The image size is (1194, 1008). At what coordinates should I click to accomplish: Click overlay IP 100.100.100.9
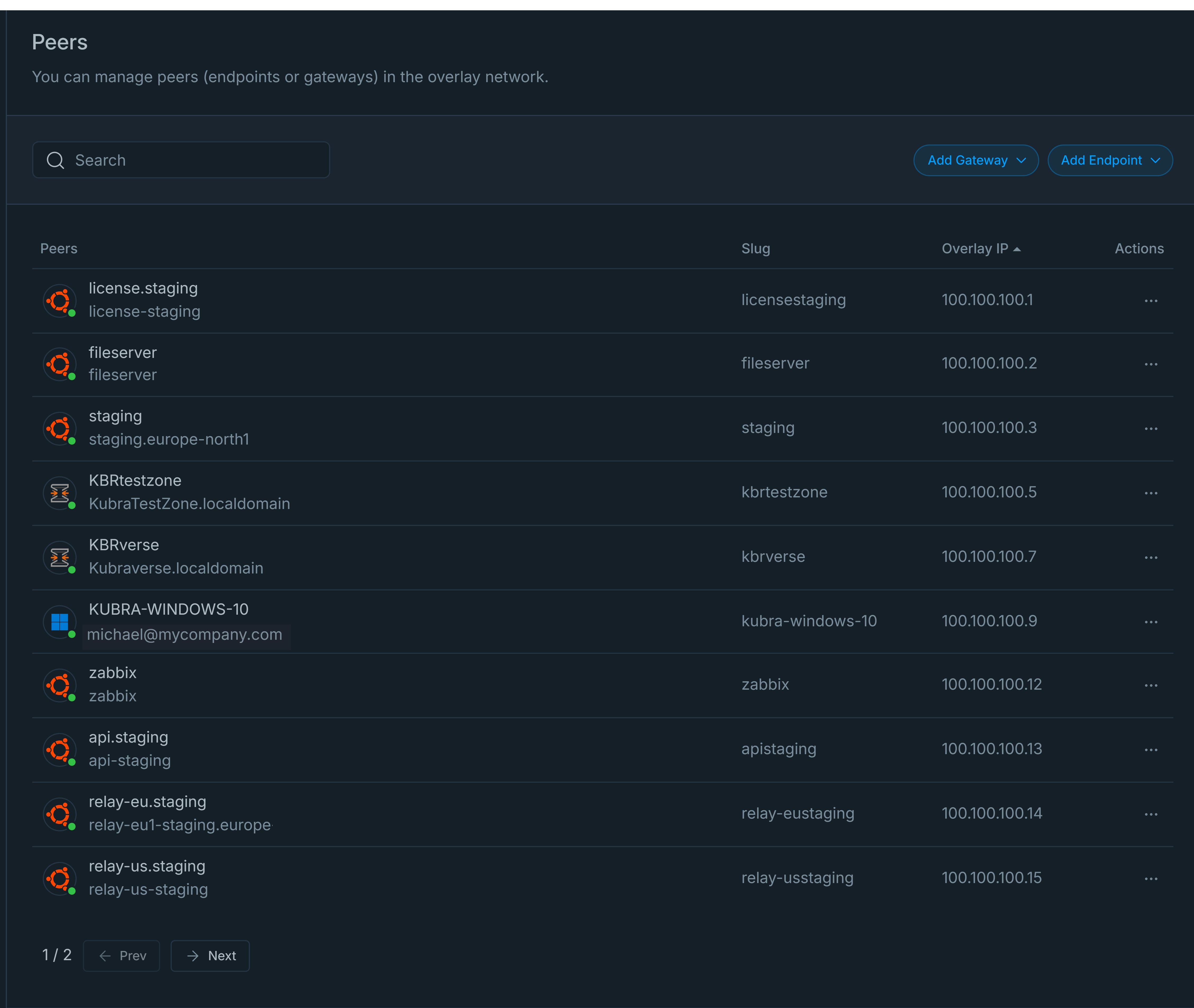point(989,621)
